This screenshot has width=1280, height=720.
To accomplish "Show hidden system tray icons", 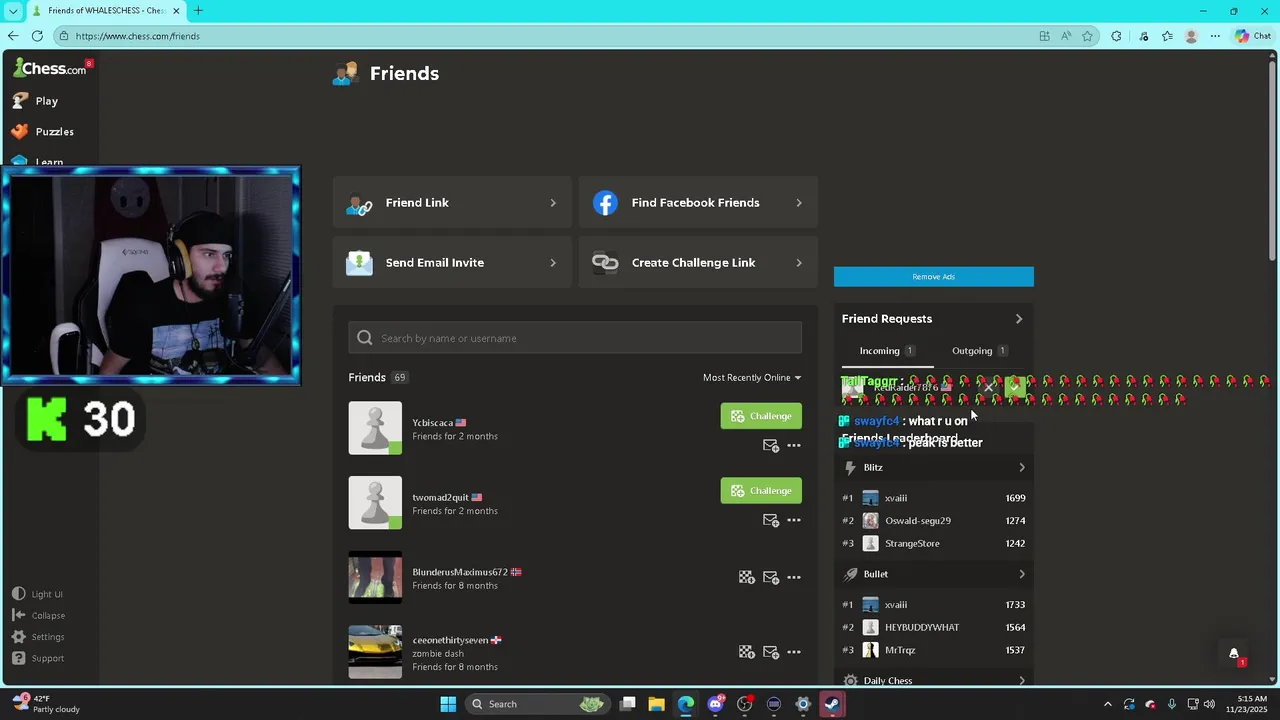I will [1107, 704].
